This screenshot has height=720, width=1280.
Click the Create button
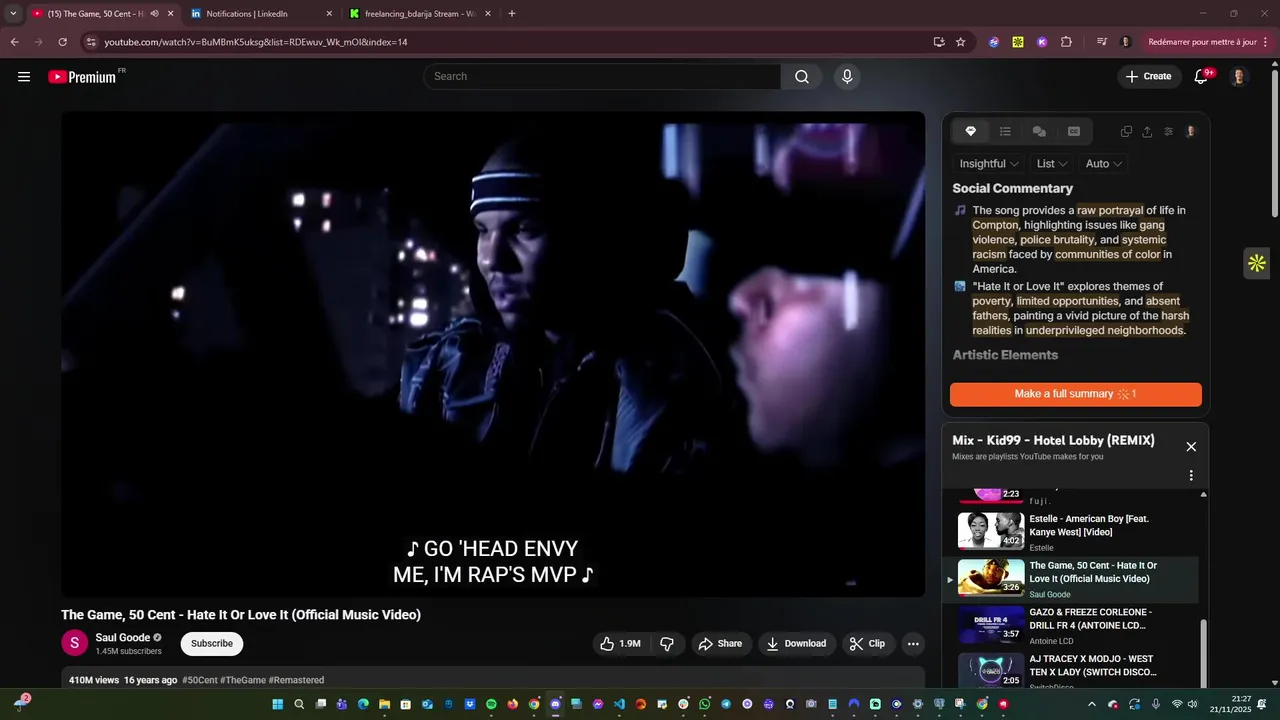(1148, 77)
